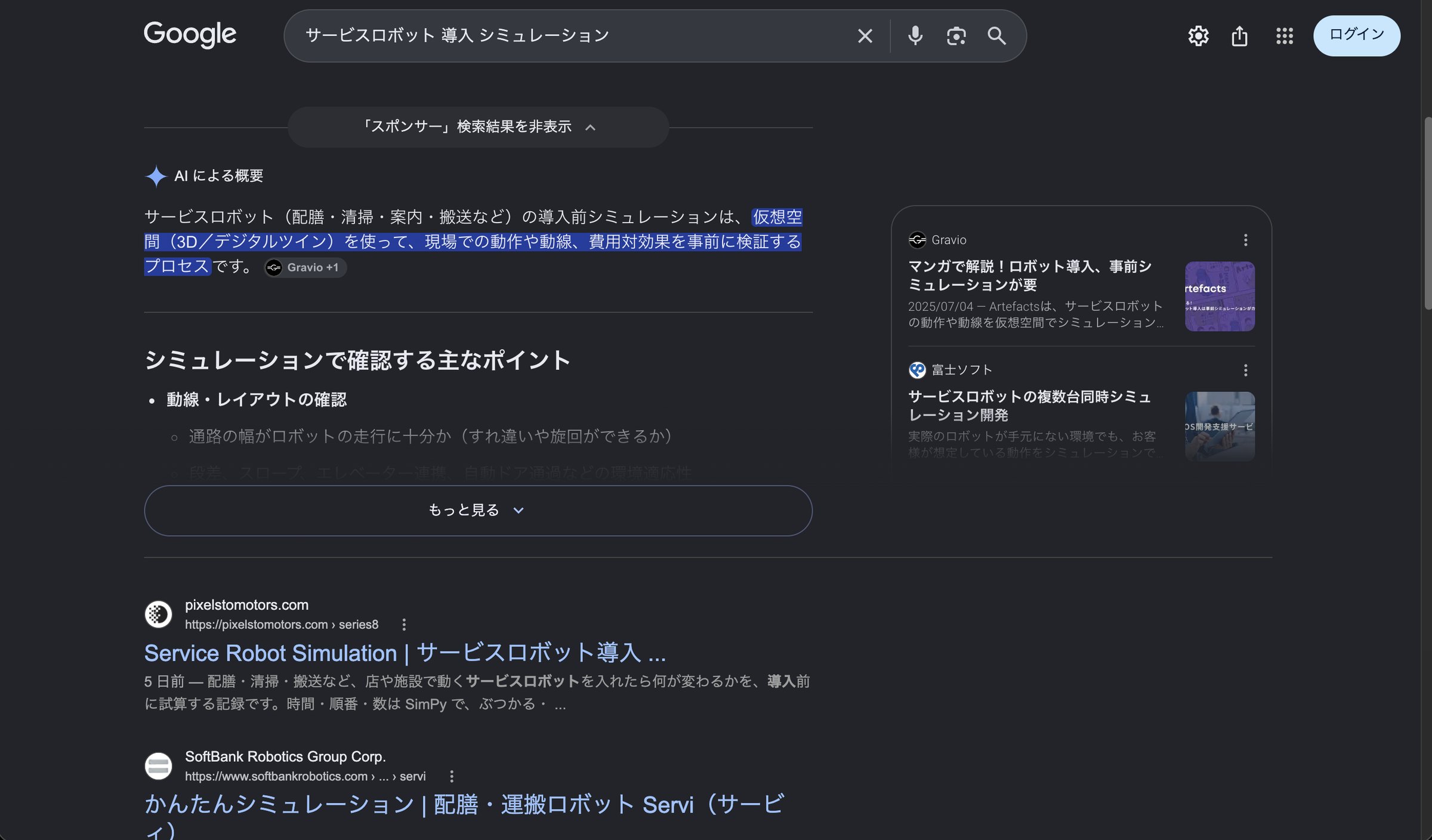Open the Google apps grid
Screen dimensions: 1432x840
pos(1285,36)
